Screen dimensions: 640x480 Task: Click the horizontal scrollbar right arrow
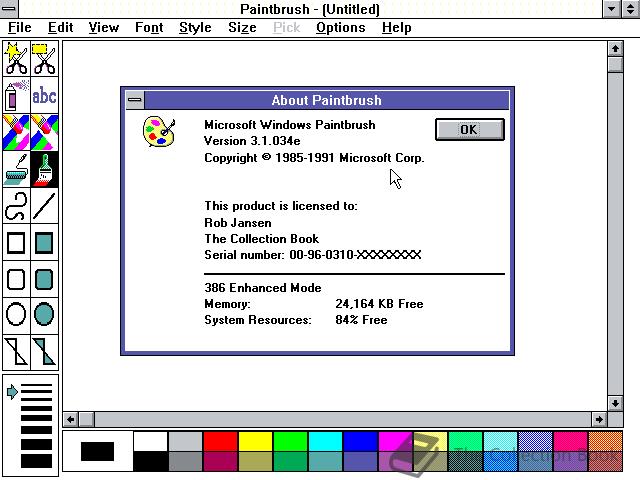pyautogui.click(x=599, y=419)
